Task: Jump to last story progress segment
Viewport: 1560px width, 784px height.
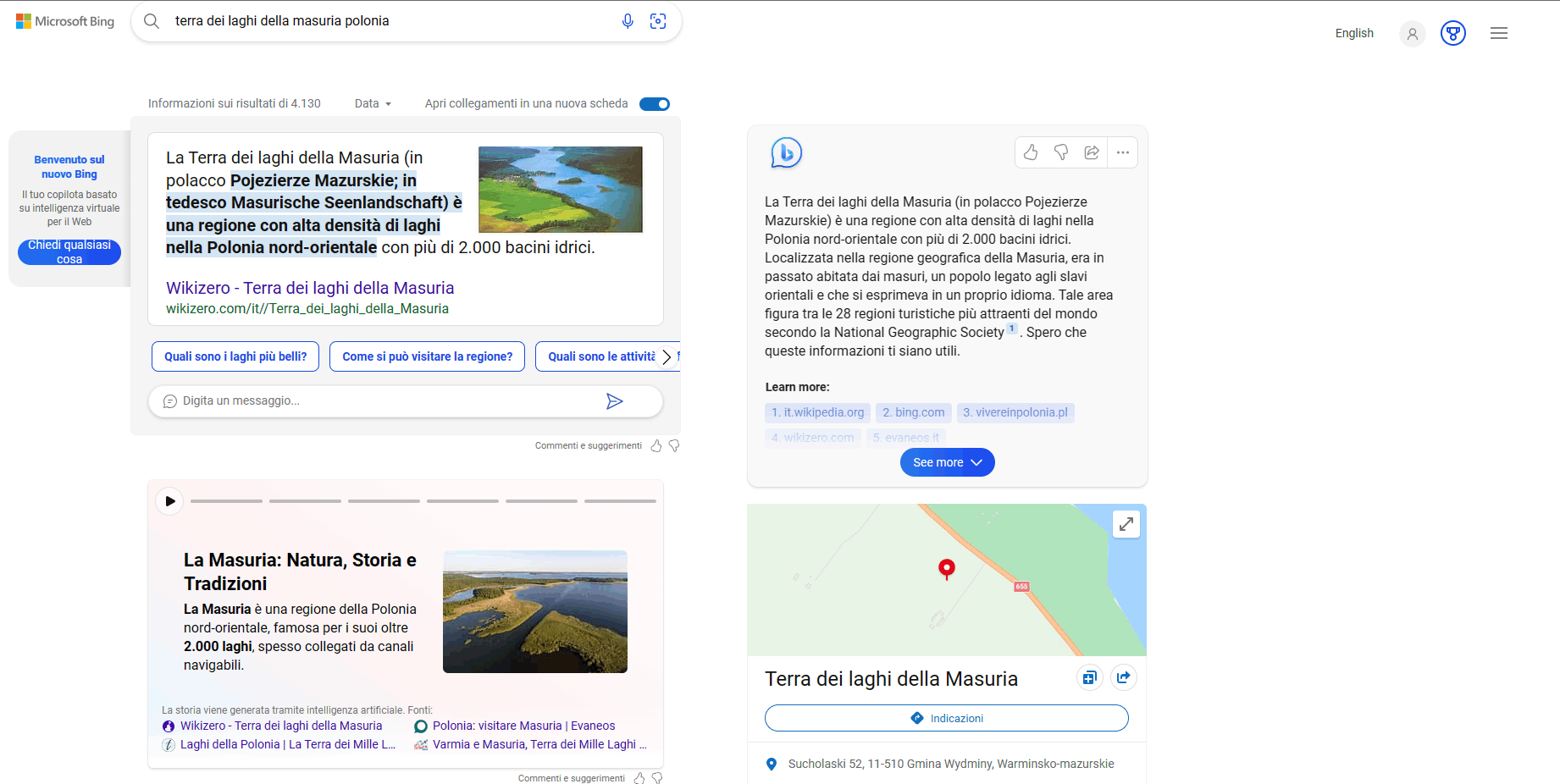Action: point(620,501)
